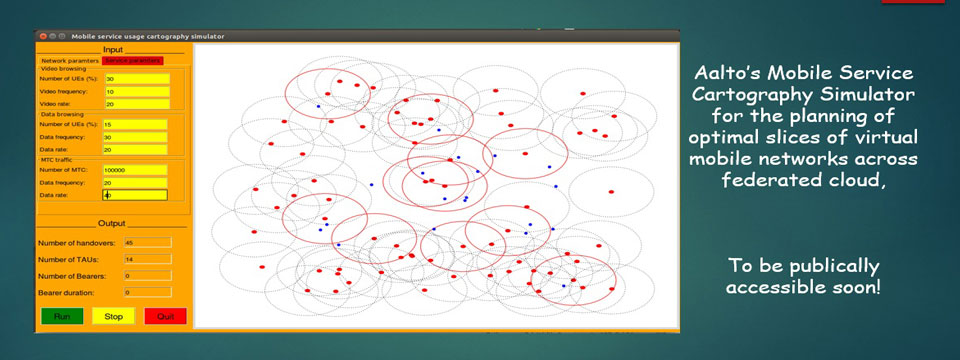Image resolution: width=960 pixels, height=360 pixels.
Task: Close the simulator window with red button
Action: tap(43, 36)
